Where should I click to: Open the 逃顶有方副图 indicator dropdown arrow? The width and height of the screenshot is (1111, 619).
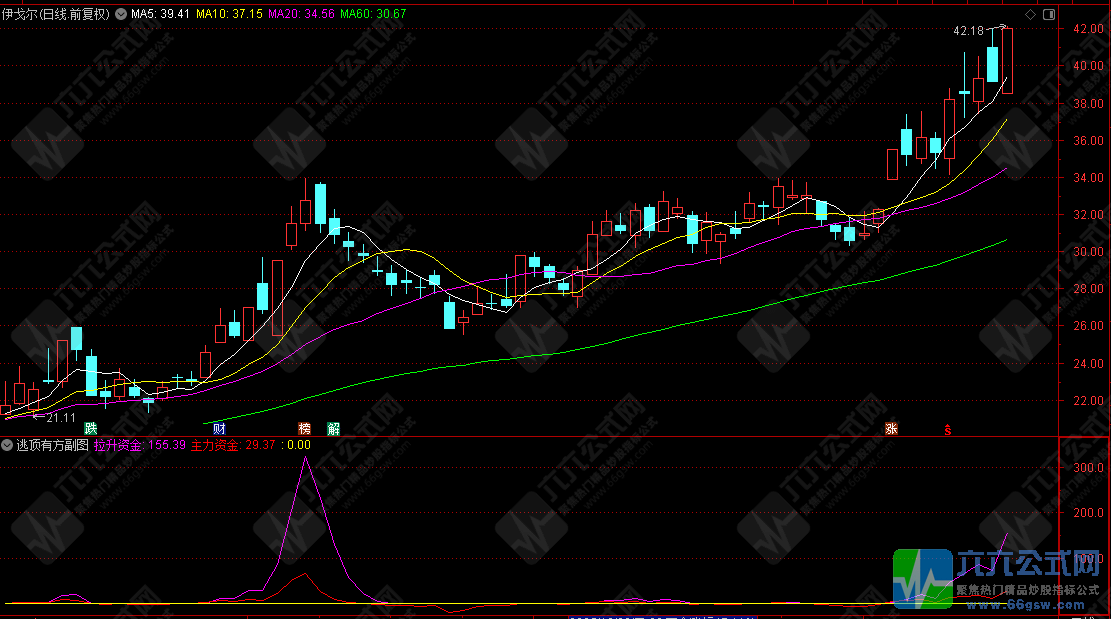(7, 444)
